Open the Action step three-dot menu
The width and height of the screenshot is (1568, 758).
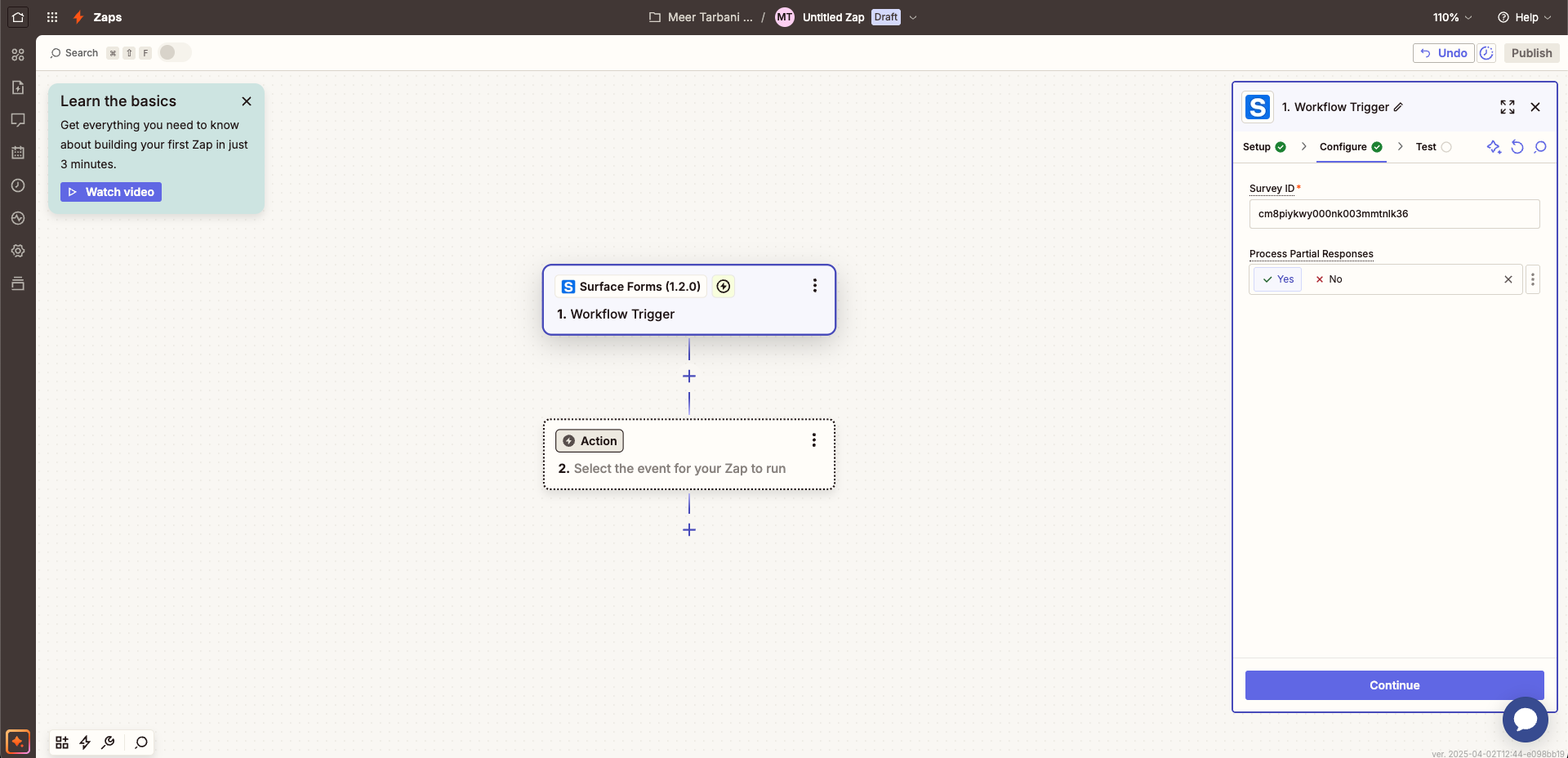(813, 440)
